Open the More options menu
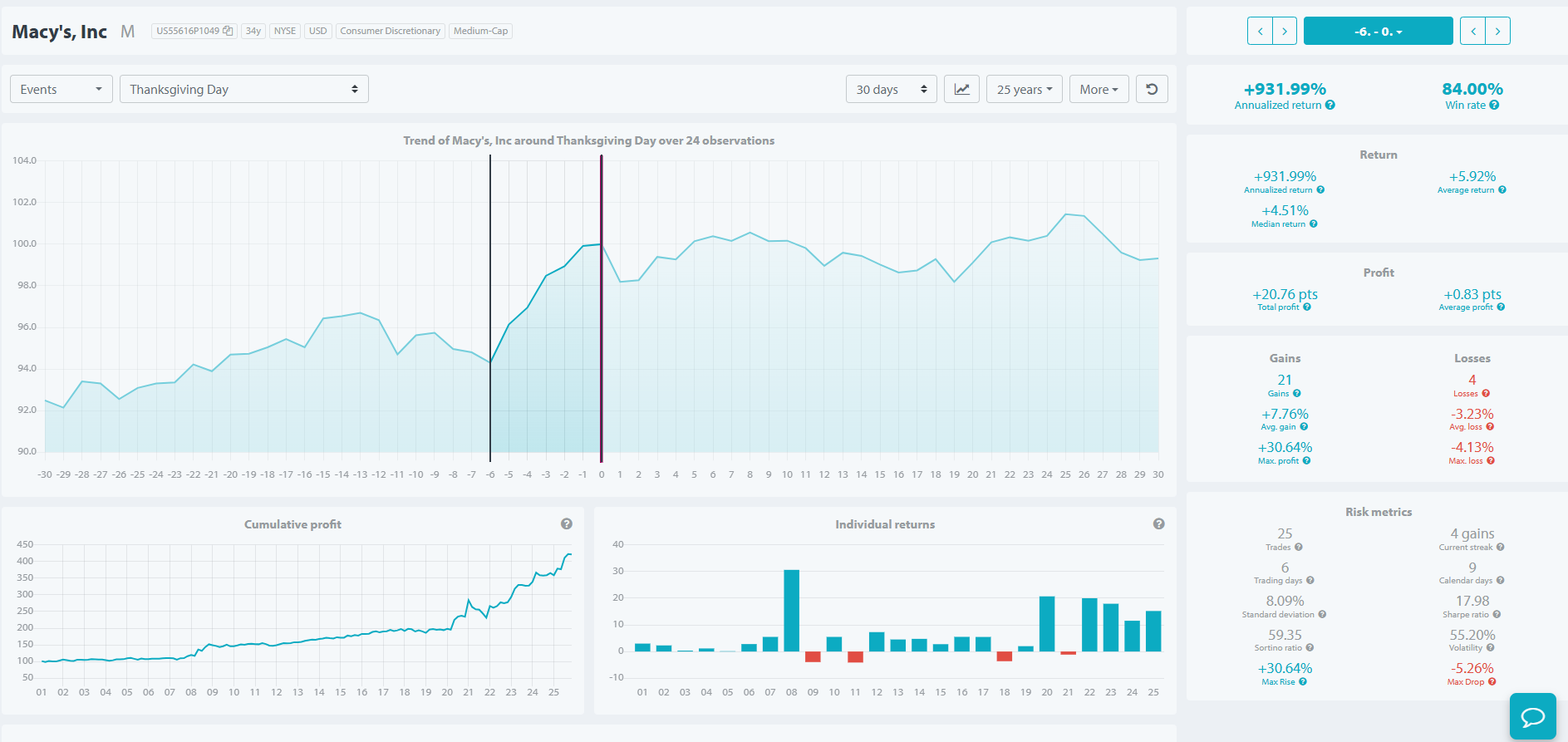 pyautogui.click(x=1099, y=89)
